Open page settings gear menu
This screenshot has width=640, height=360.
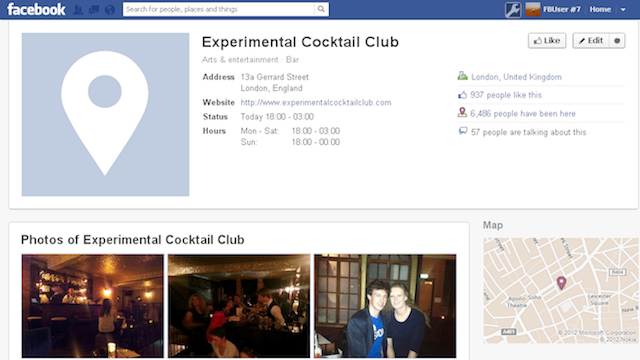pyautogui.click(x=617, y=40)
